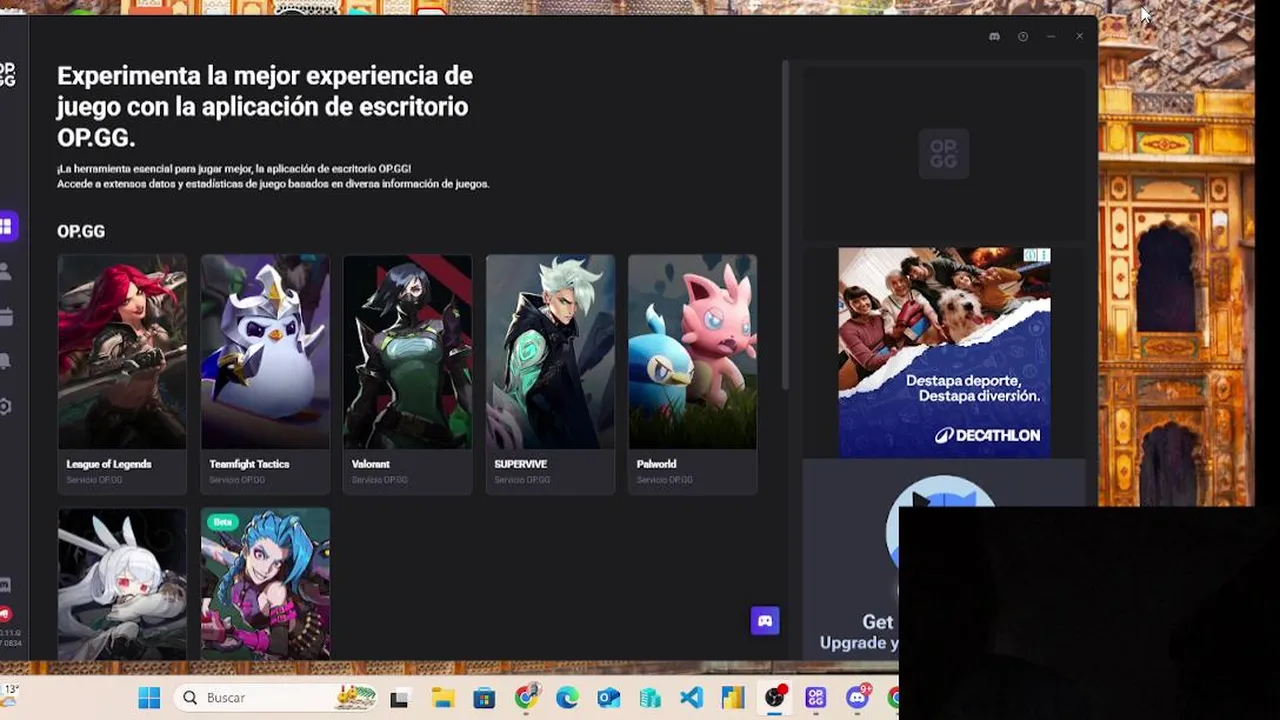Select the Valorant game card
This screenshot has width=1280, height=720.
click(x=407, y=373)
